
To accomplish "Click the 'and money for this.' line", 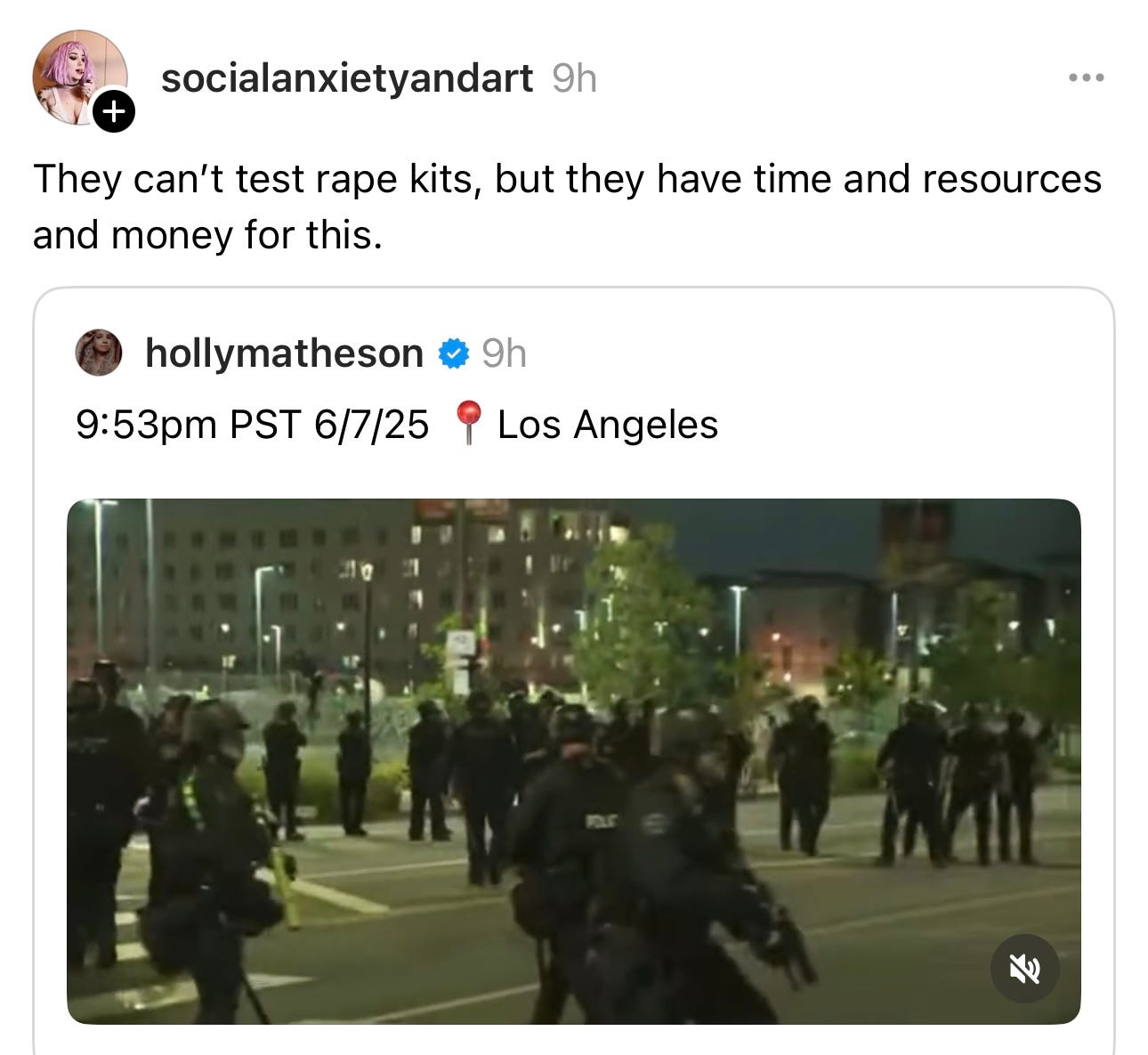I will [207, 235].
